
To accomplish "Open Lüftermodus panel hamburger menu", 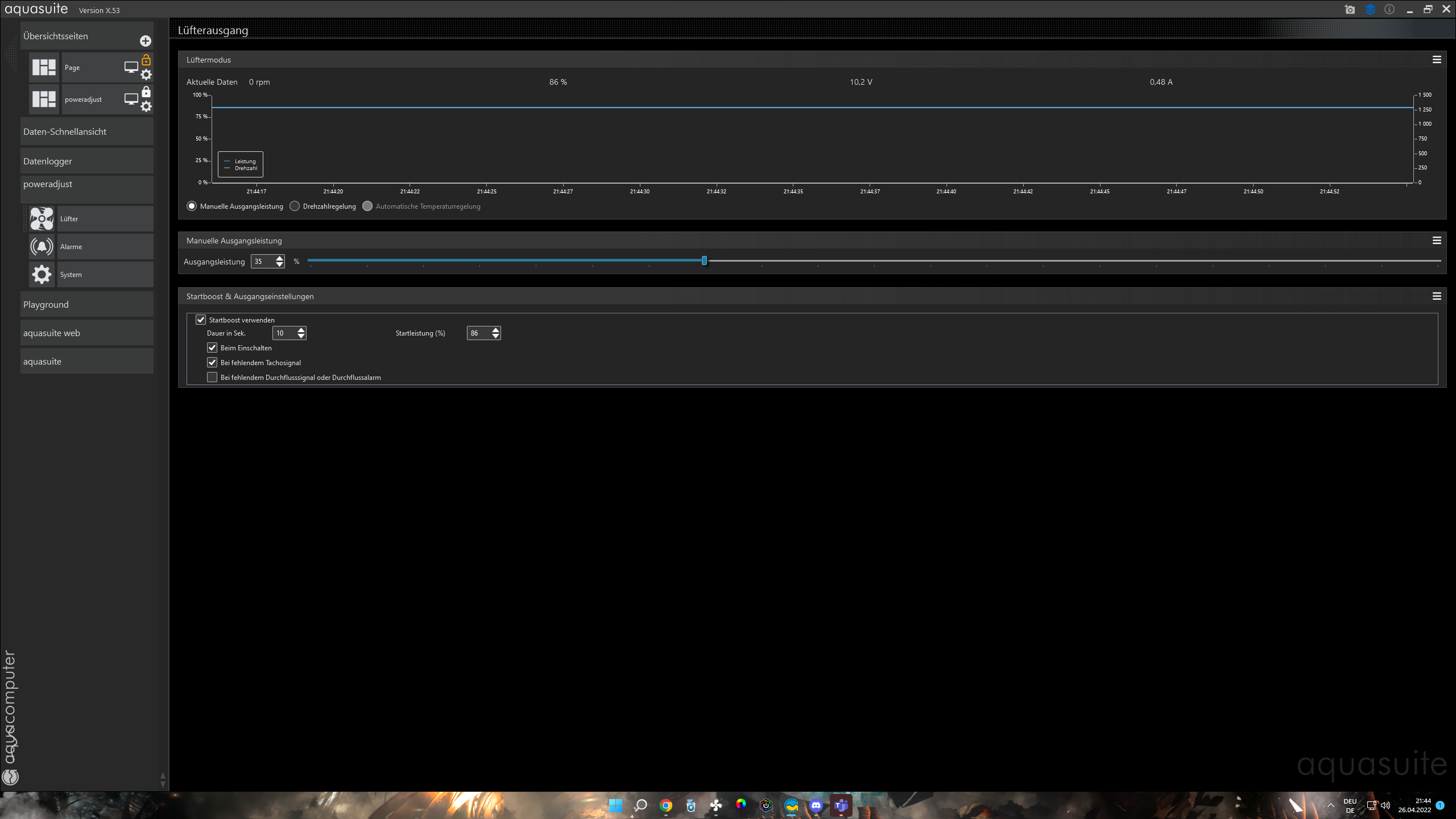I will [1437, 60].
